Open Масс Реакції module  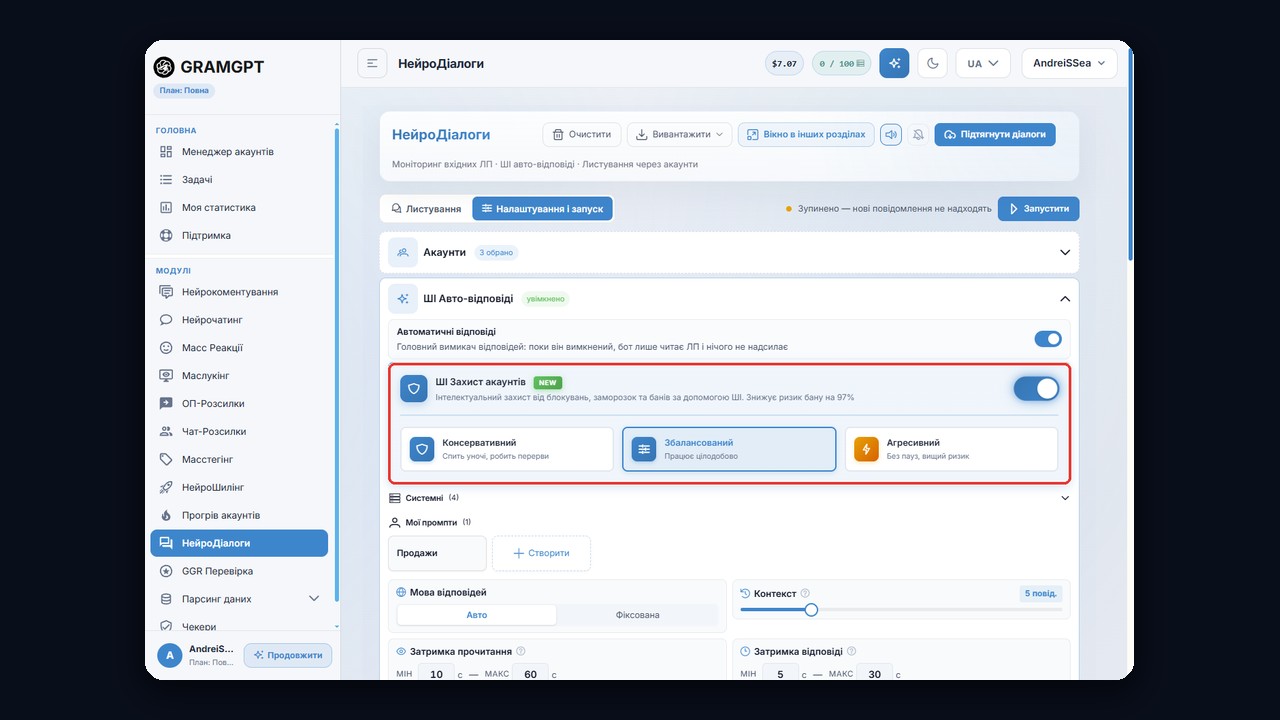click(x=240, y=348)
